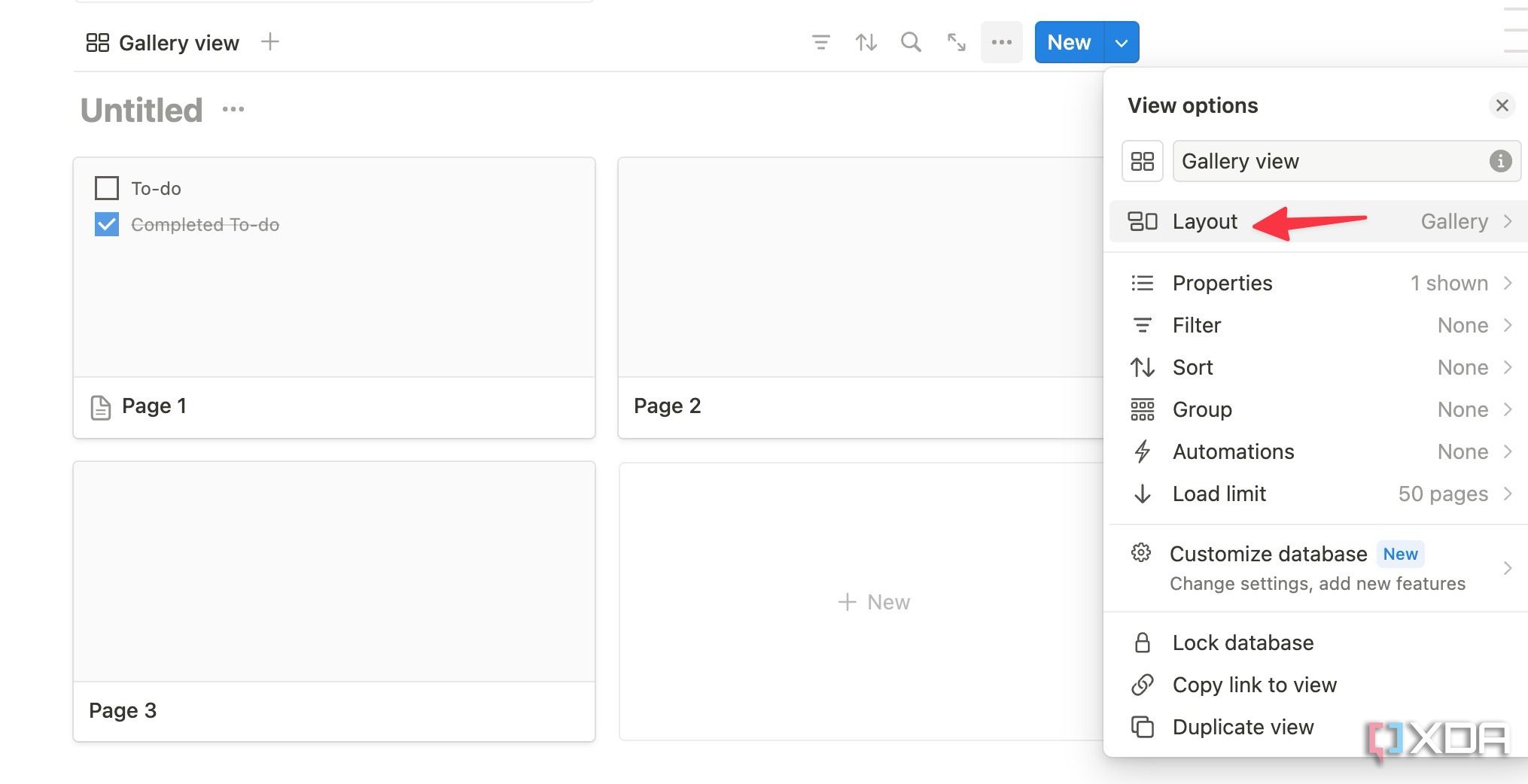Open the Page 3 gallery card
Image resolution: width=1528 pixels, height=784 pixels.
coord(334,601)
